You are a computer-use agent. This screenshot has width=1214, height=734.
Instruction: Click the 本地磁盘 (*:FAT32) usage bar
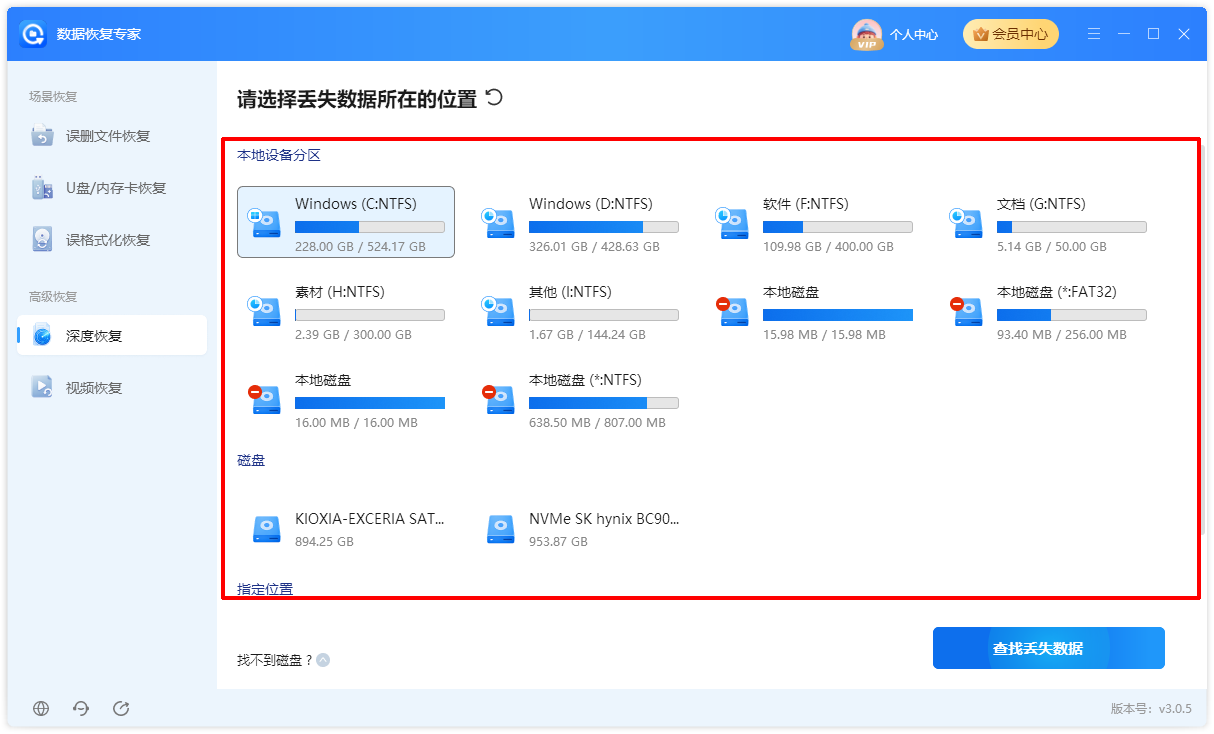pos(1072,315)
